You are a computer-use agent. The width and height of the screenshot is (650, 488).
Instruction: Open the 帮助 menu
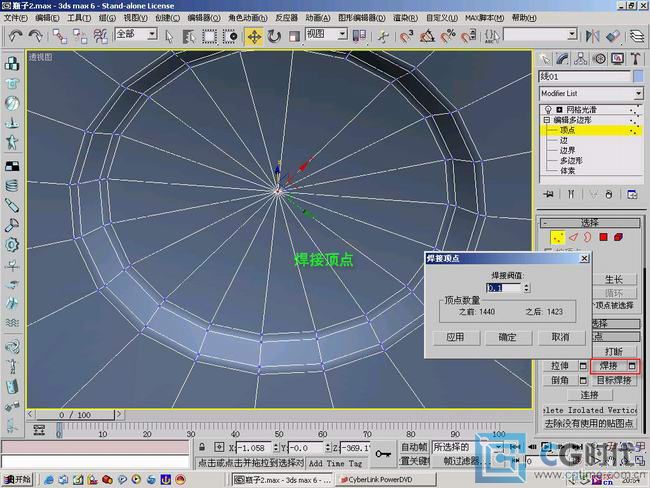(x=524, y=18)
